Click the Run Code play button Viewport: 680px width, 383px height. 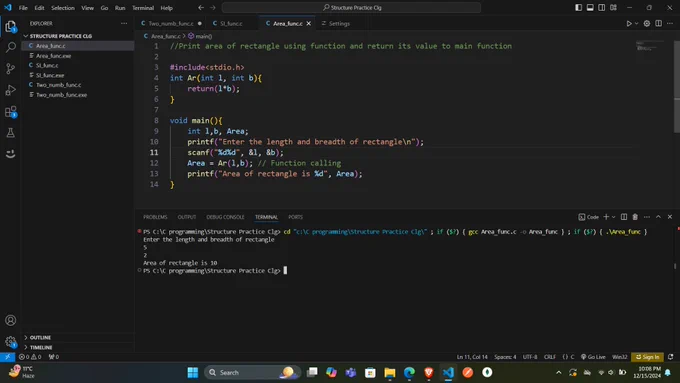click(x=629, y=23)
